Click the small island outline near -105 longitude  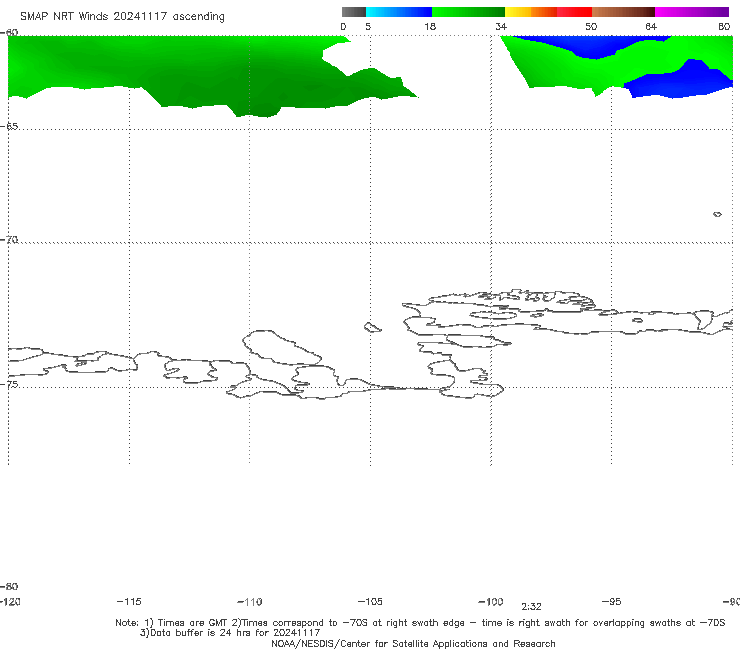[x=372, y=327]
